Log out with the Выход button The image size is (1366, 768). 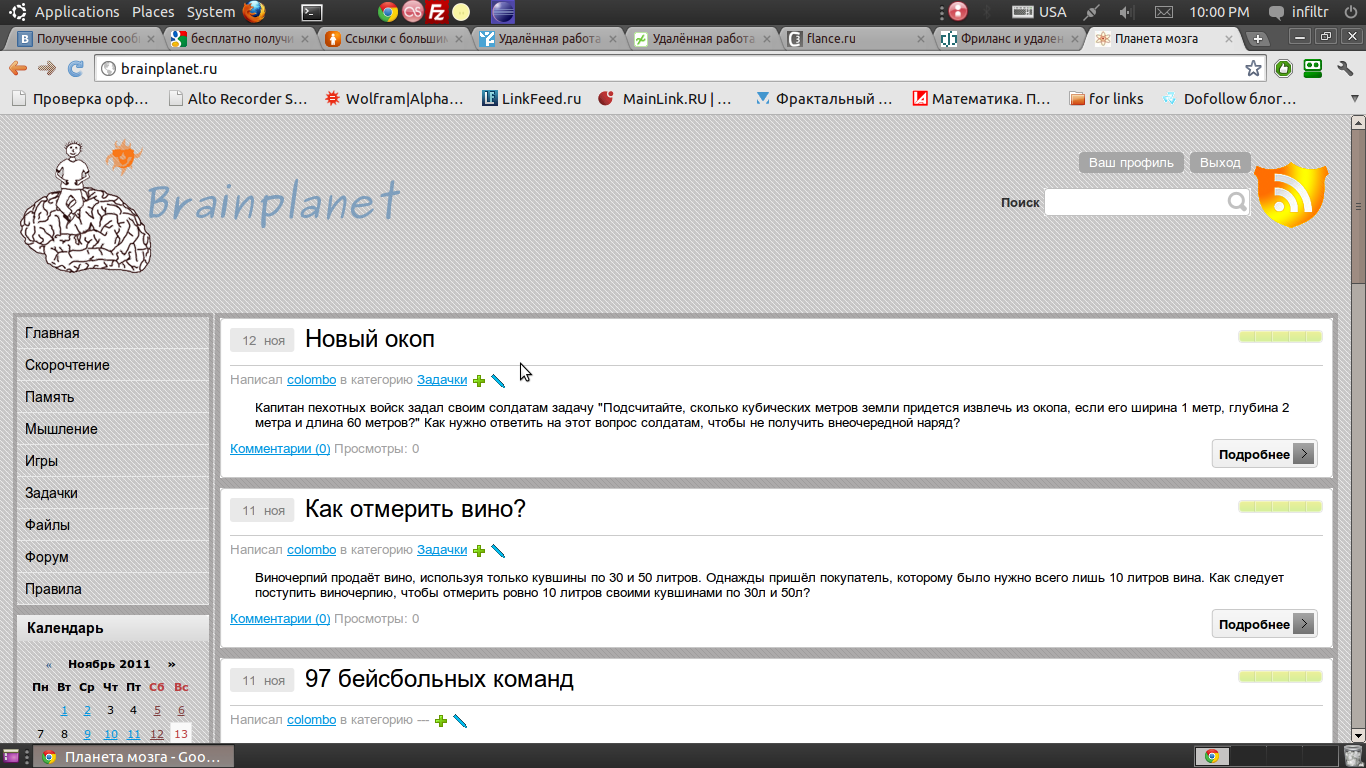[1220, 162]
